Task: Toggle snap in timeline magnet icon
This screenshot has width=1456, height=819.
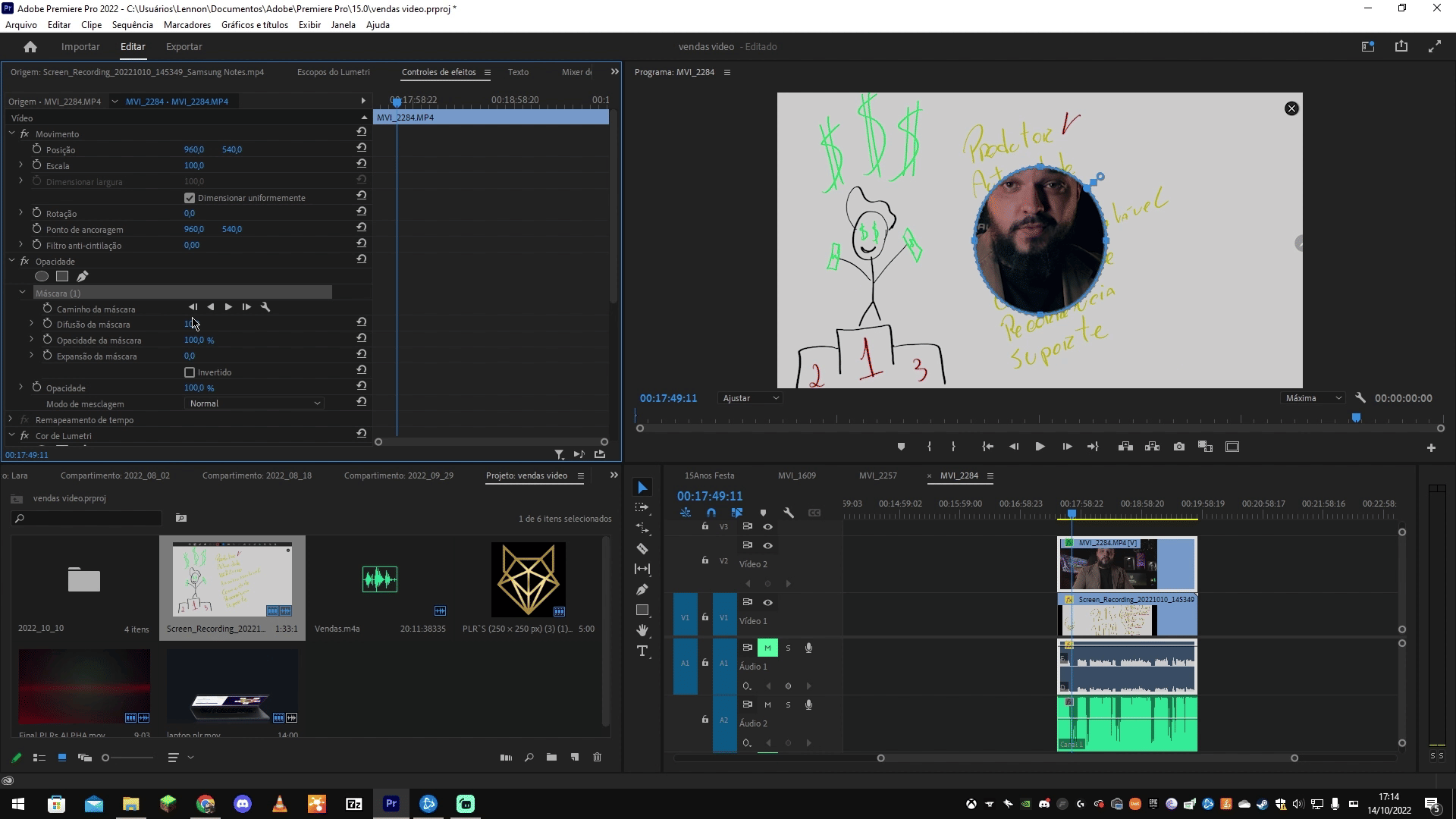Action: coord(711,513)
